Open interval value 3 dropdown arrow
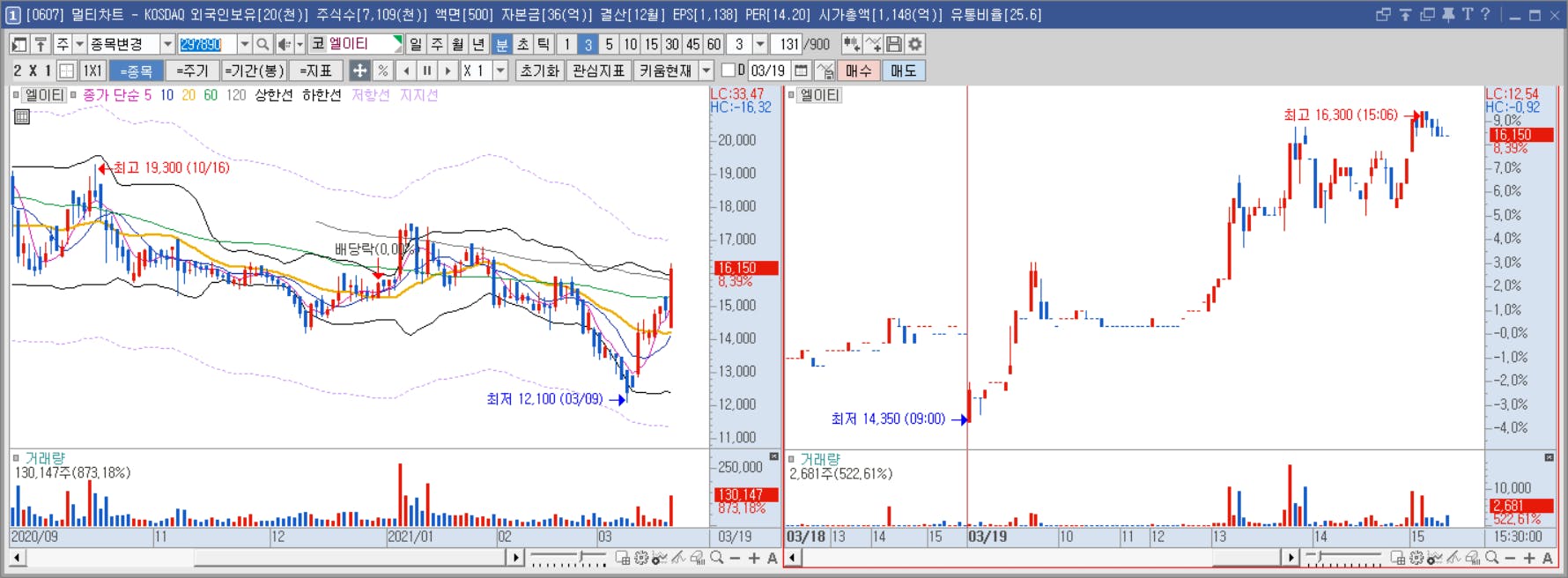 [760, 44]
